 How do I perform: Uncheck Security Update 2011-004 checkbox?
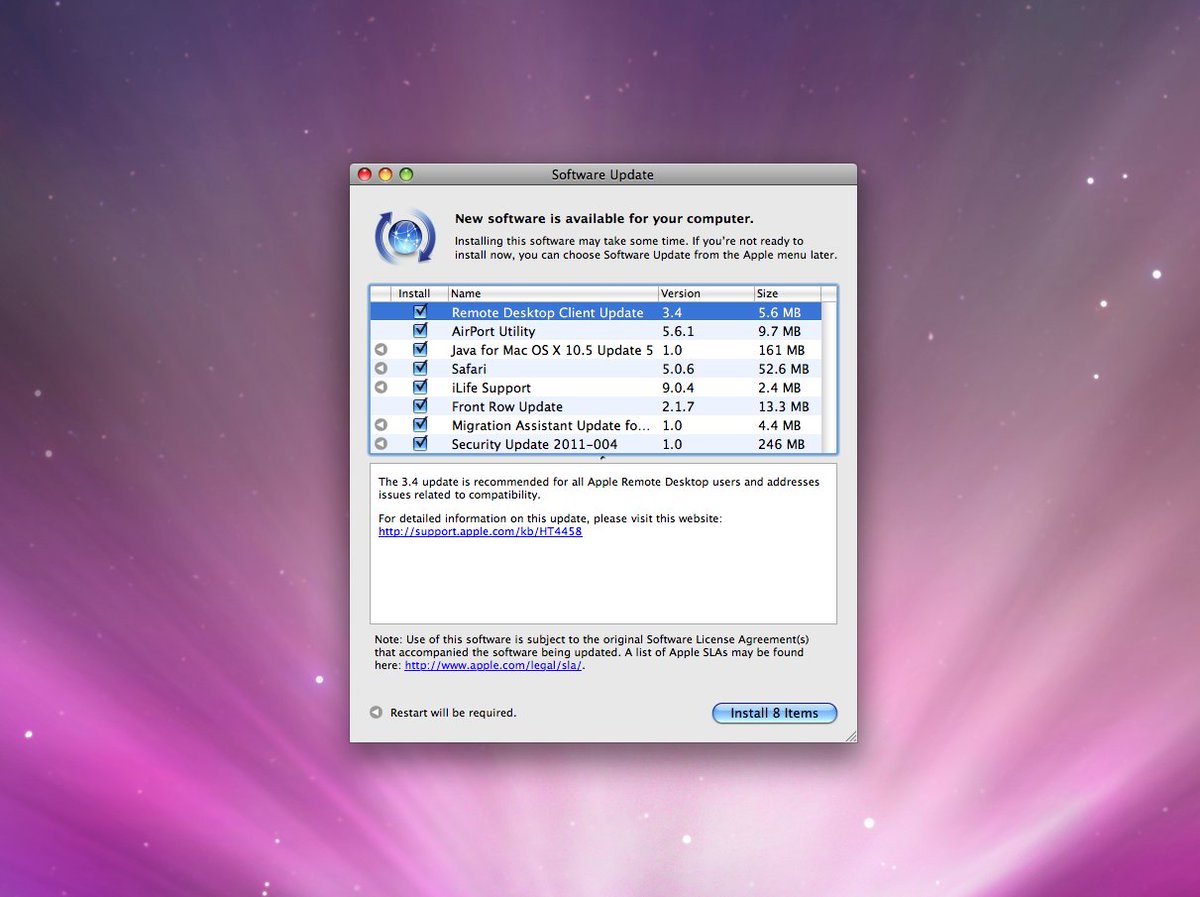(x=420, y=443)
